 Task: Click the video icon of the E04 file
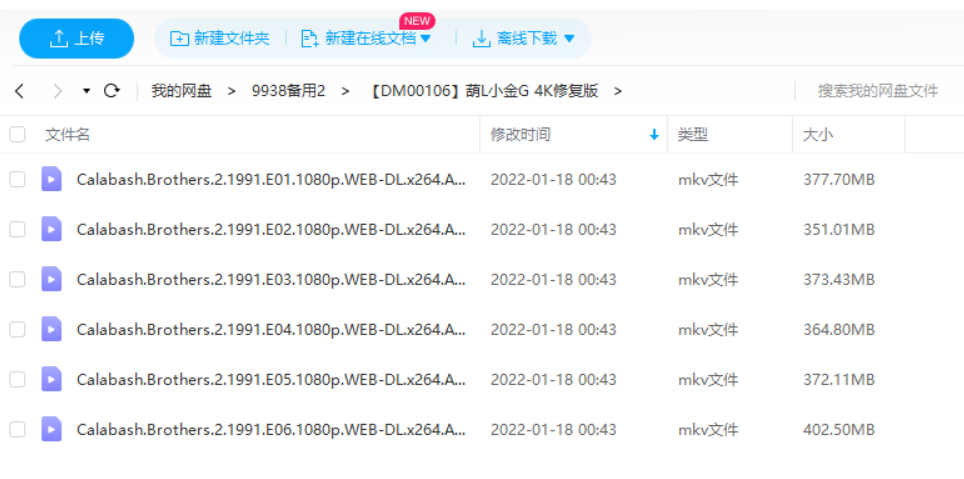point(51,329)
